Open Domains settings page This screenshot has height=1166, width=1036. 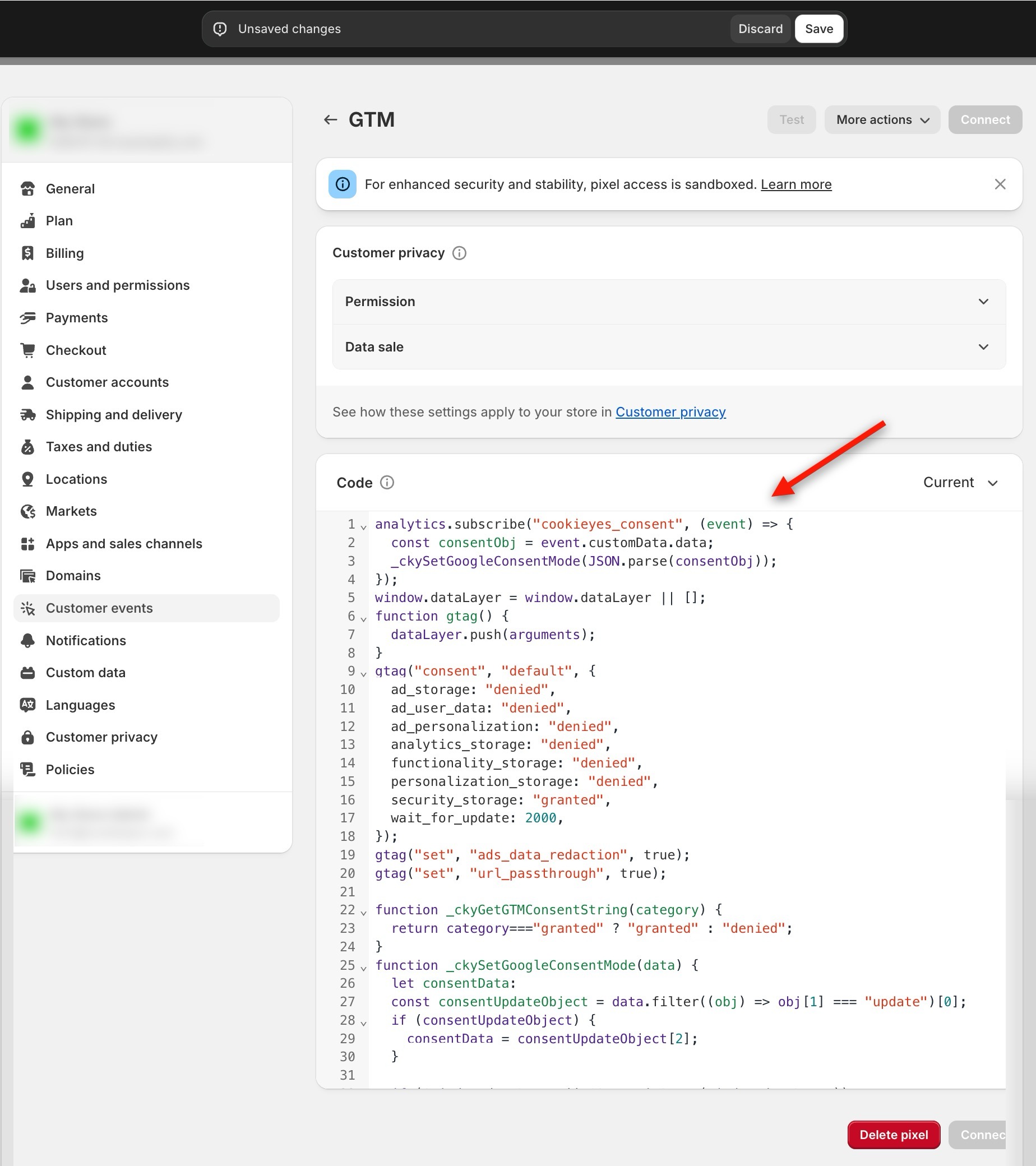pyautogui.click(x=147, y=576)
